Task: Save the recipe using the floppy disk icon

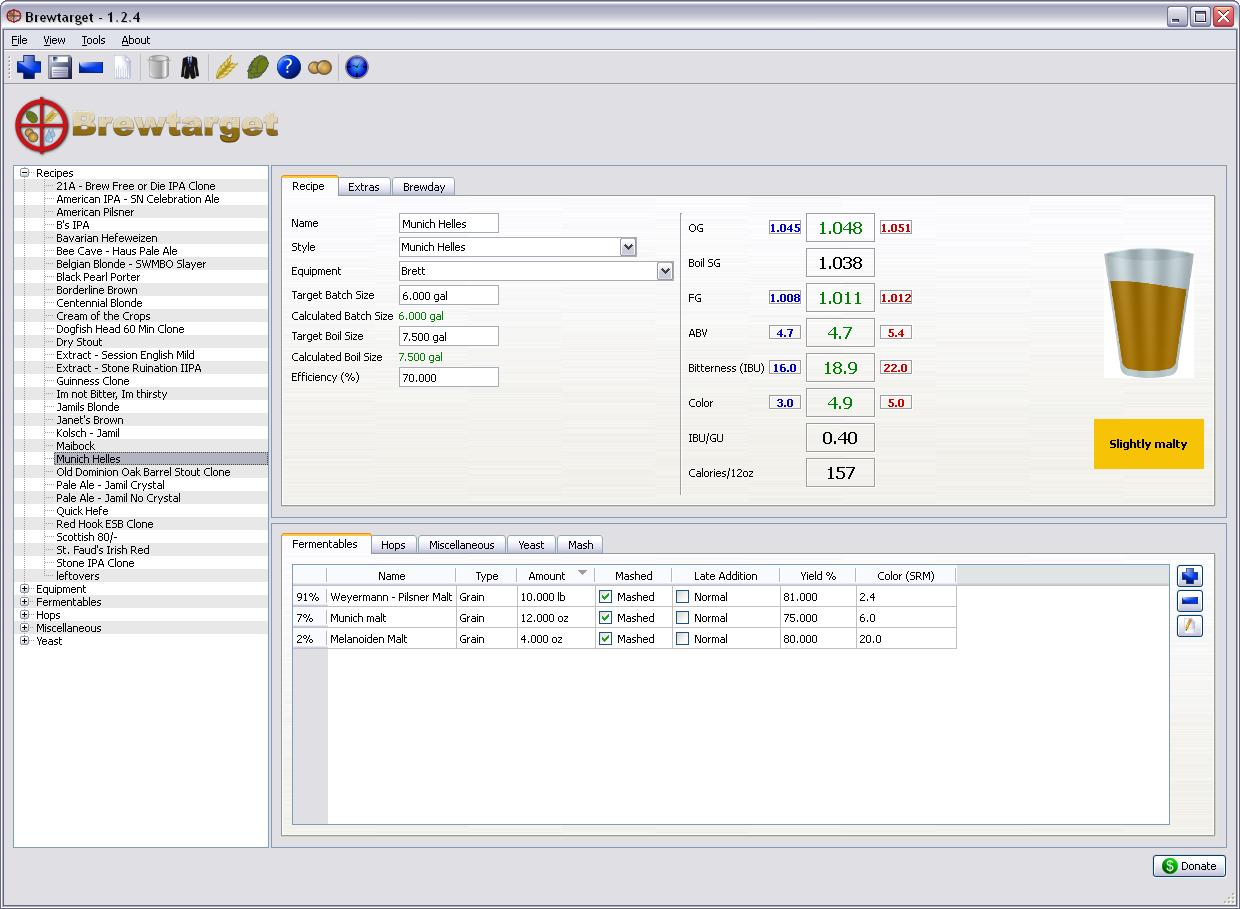Action: (60, 67)
